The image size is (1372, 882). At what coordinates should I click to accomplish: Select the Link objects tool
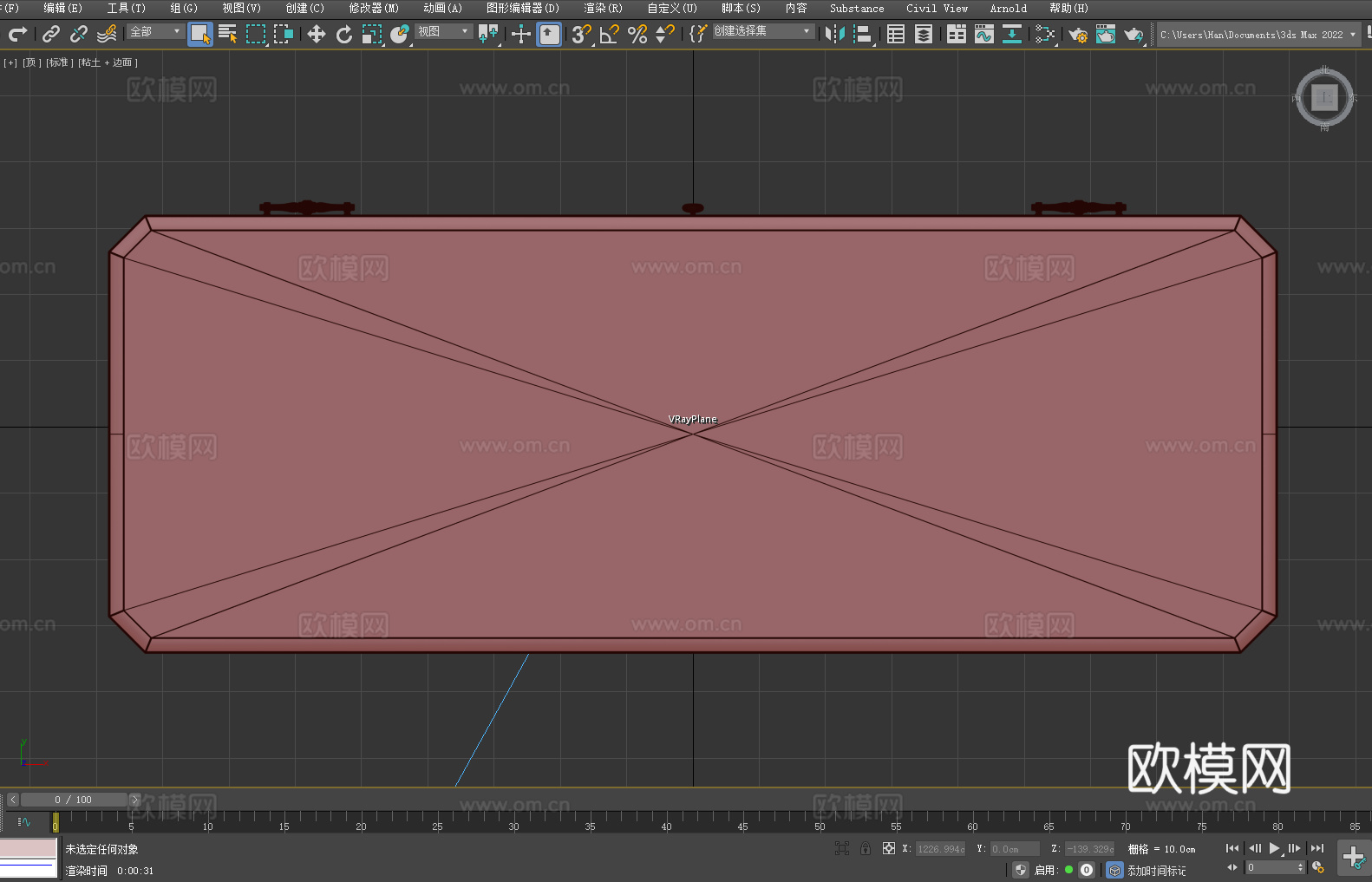coord(51,34)
